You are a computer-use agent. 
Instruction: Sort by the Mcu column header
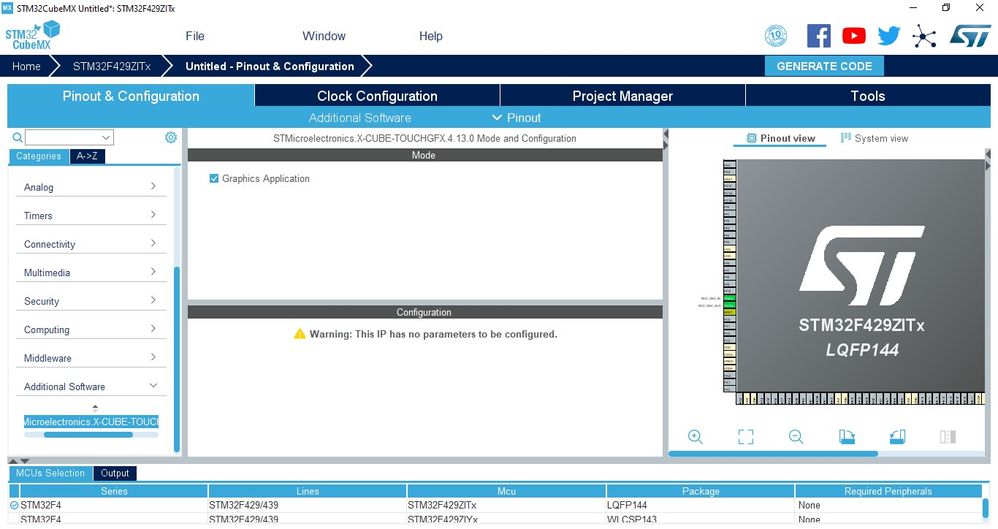507,491
